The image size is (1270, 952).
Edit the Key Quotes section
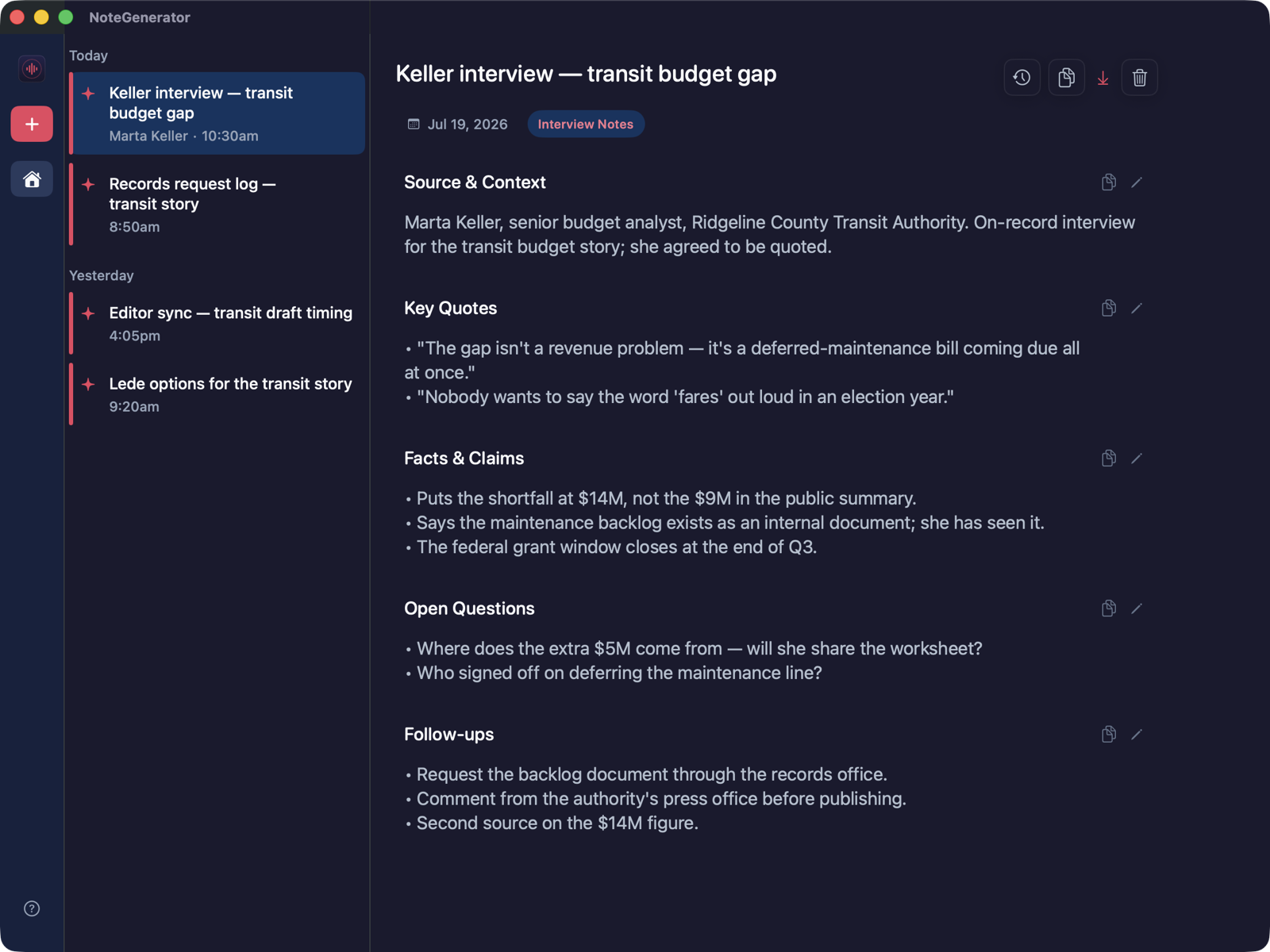(x=1137, y=308)
